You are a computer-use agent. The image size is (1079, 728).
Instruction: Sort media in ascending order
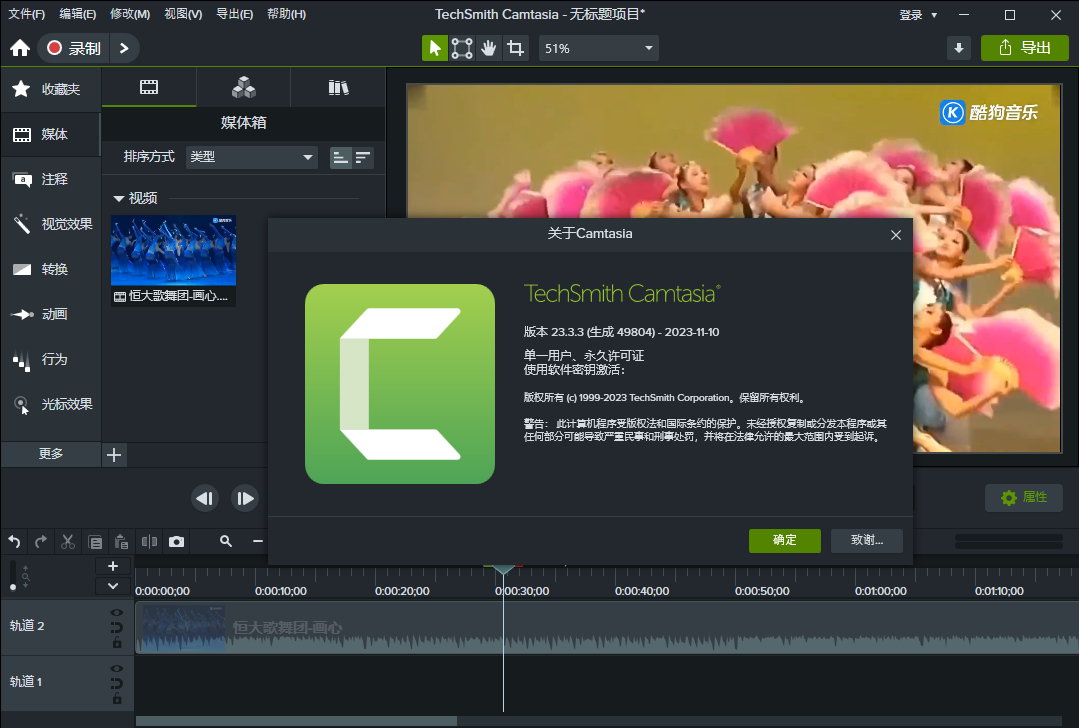tap(341, 158)
